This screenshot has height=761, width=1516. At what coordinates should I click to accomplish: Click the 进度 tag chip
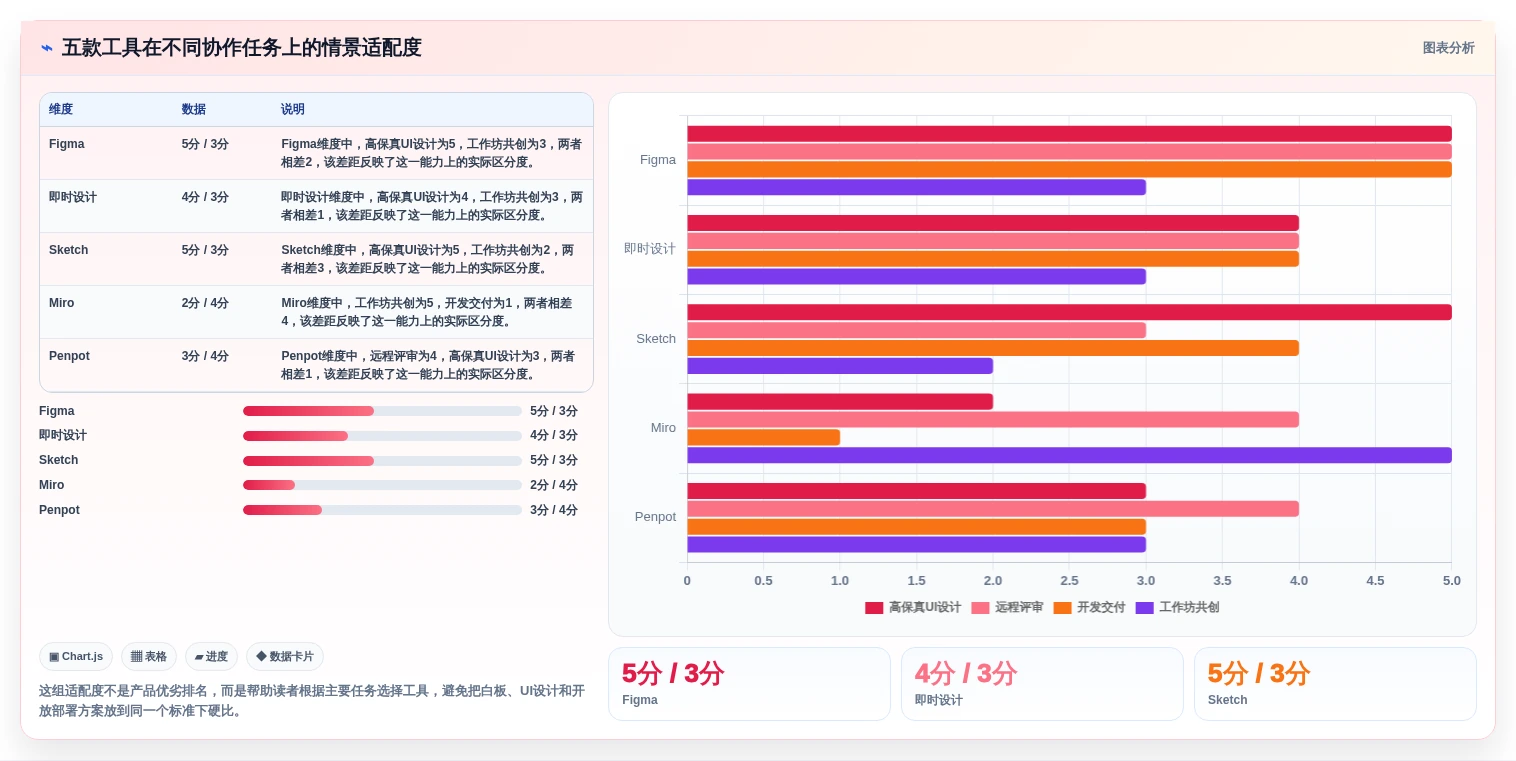pyautogui.click(x=211, y=656)
